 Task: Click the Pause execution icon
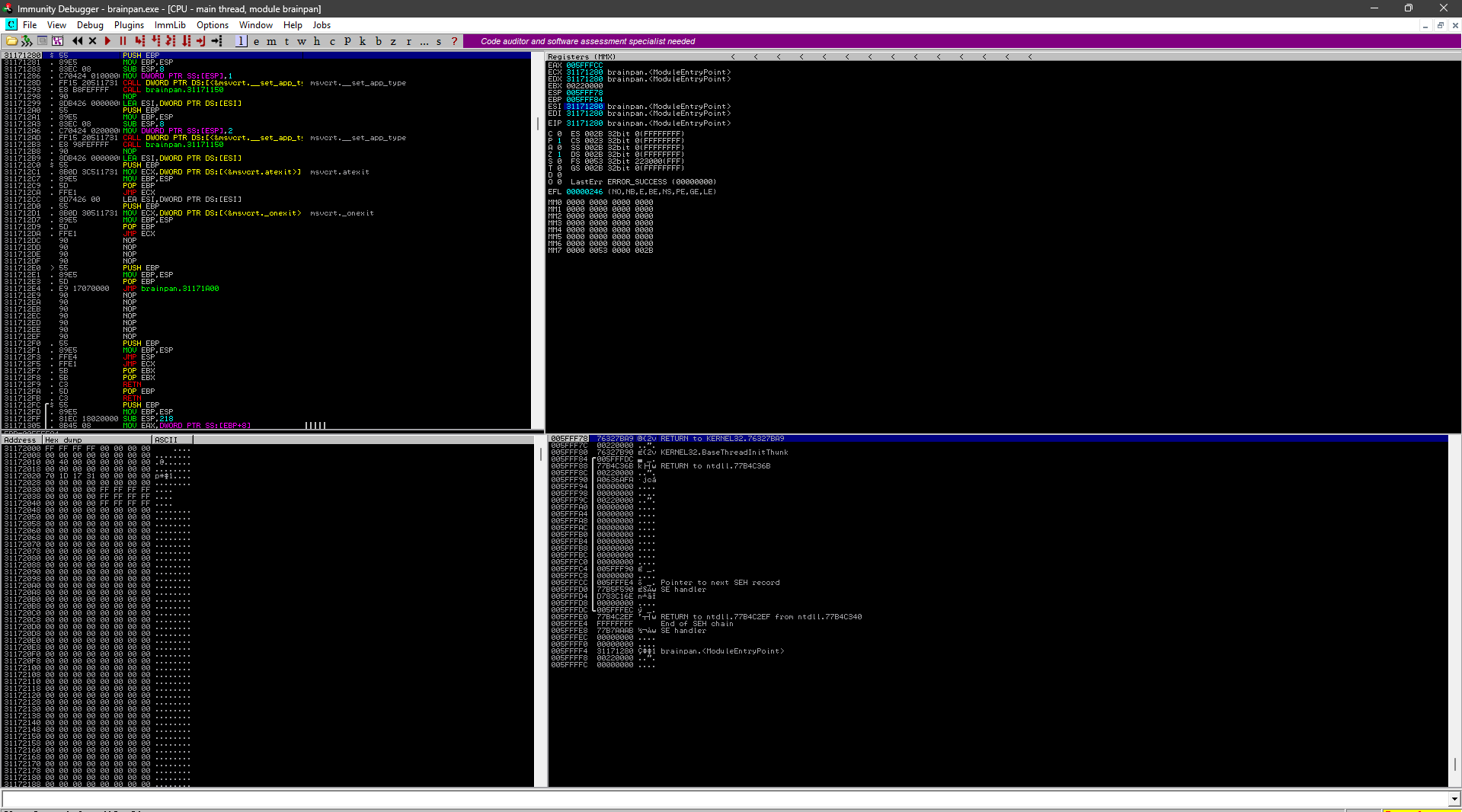point(123,41)
